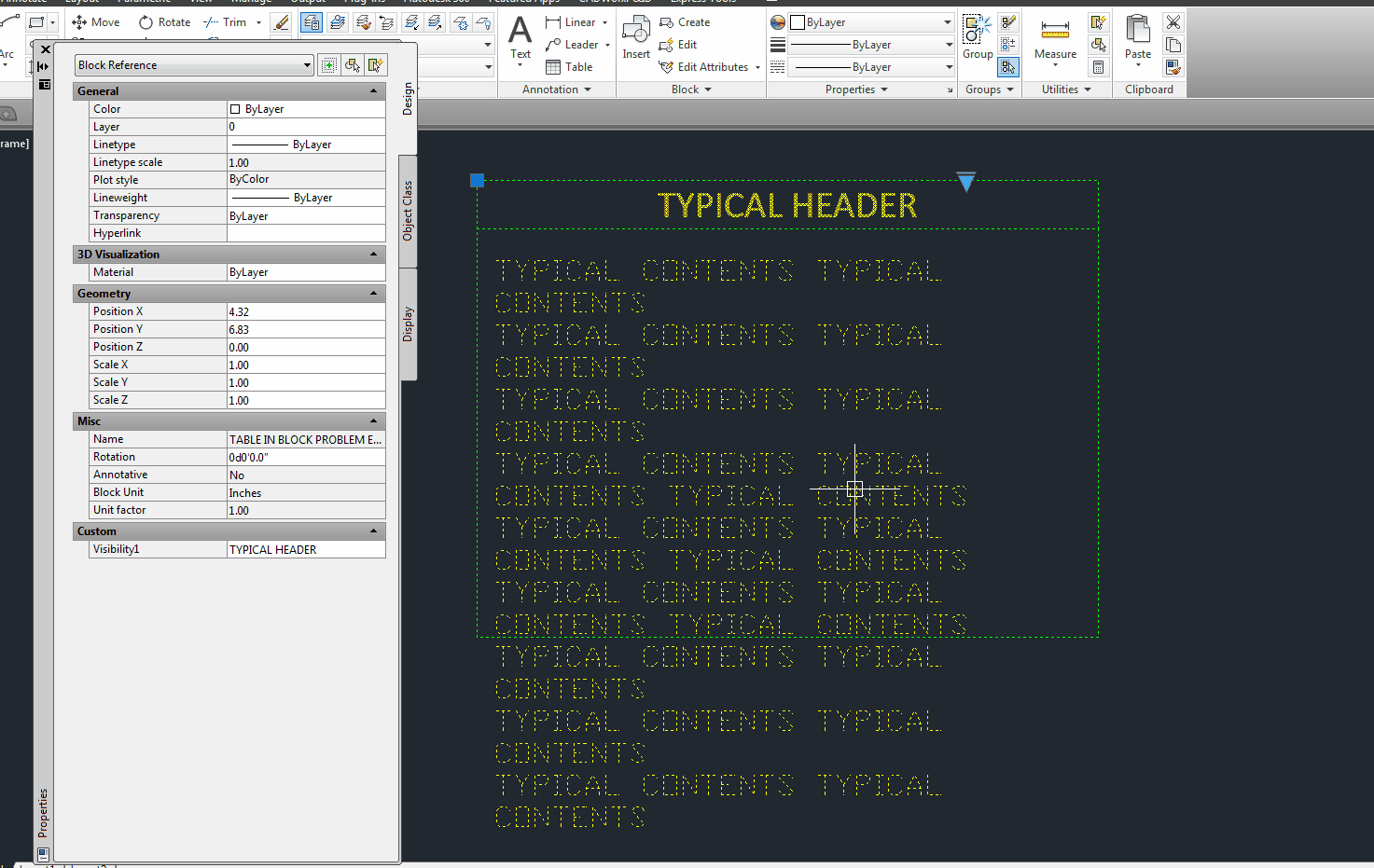Collapse the Geometry section in Properties palette
The height and width of the screenshot is (868, 1374).
pyautogui.click(x=373, y=293)
